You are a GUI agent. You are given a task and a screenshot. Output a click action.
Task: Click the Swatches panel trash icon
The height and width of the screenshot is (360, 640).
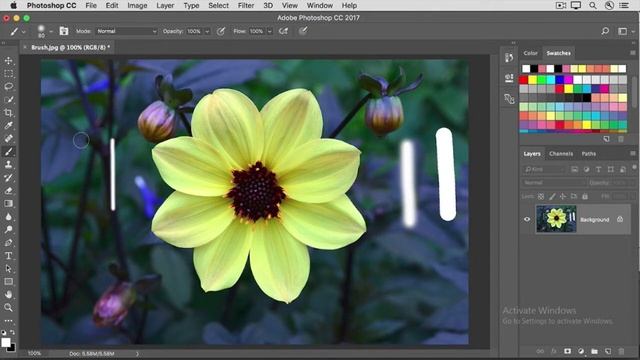click(x=621, y=139)
